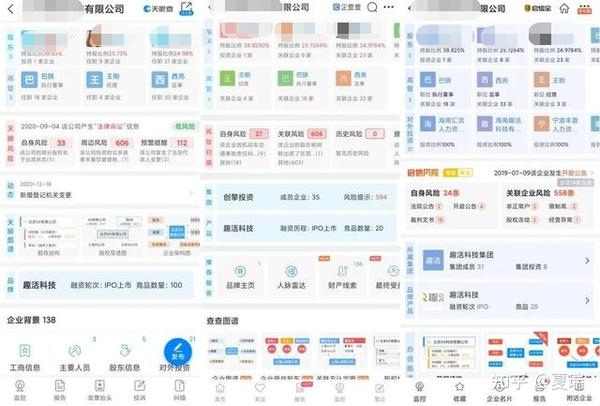Tap the Qixinbao home icon

pyautogui.click(x=564, y=8)
